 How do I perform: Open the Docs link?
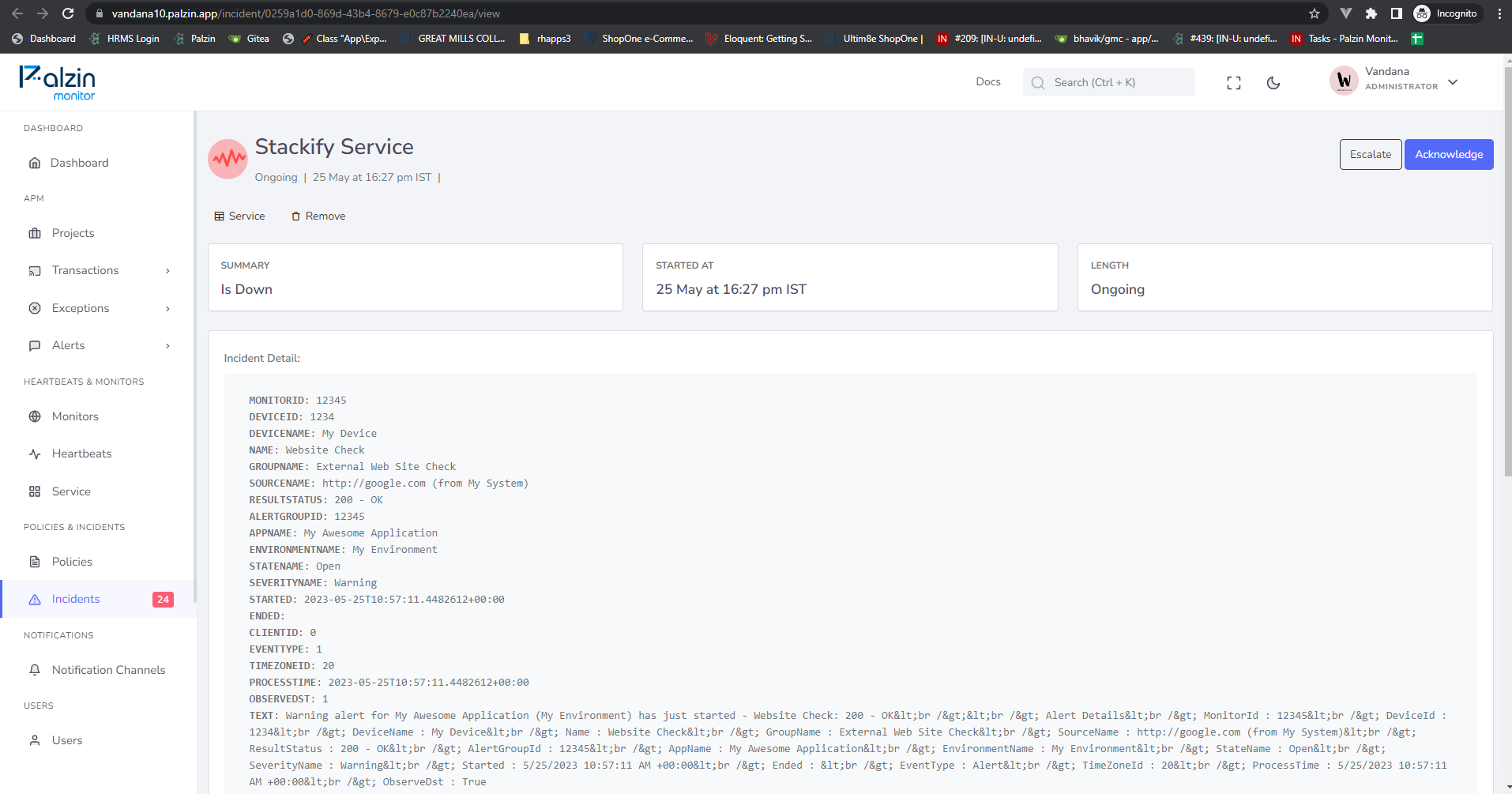tap(987, 81)
